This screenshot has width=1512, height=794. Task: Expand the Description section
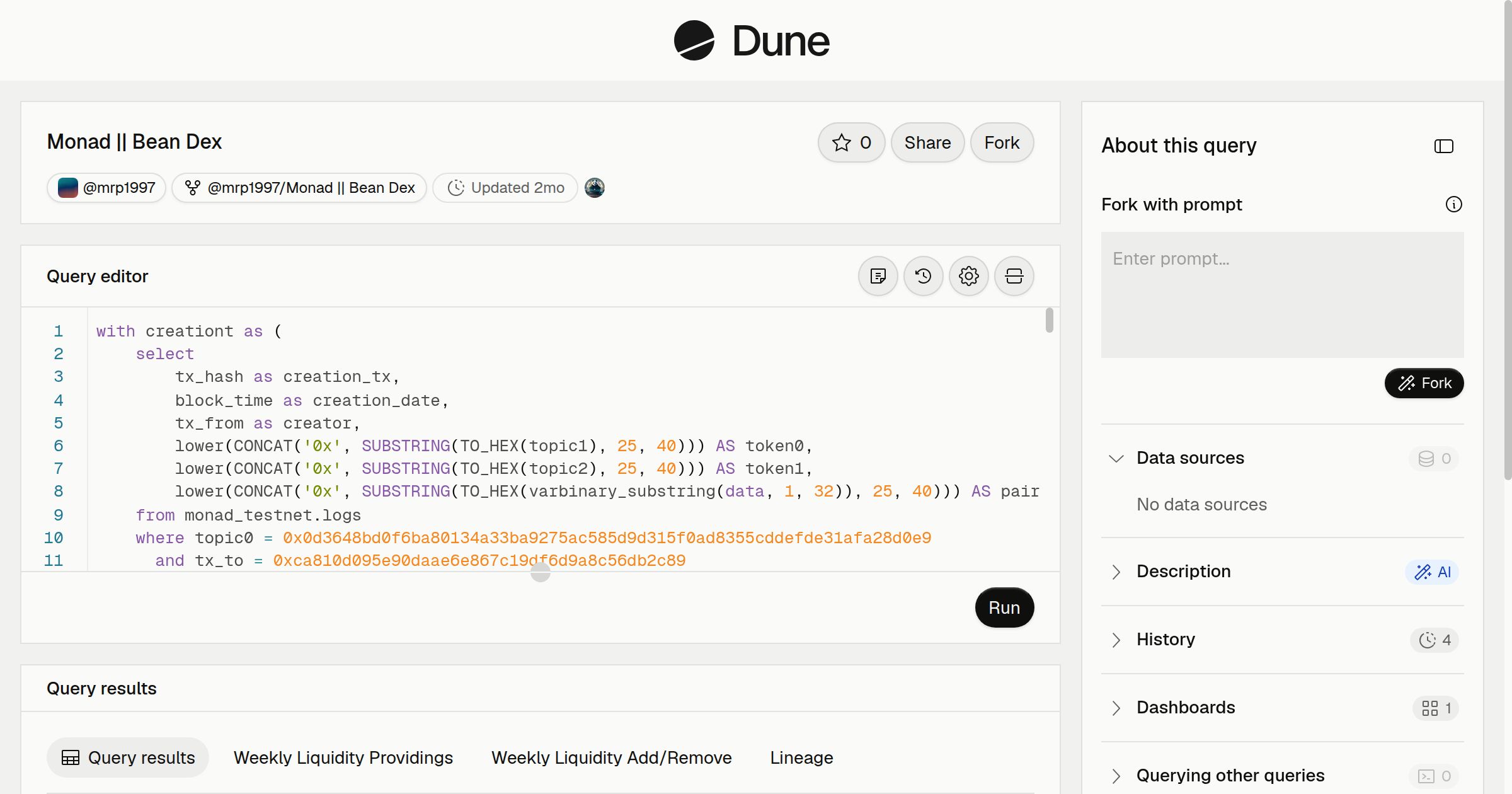coord(1116,572)
